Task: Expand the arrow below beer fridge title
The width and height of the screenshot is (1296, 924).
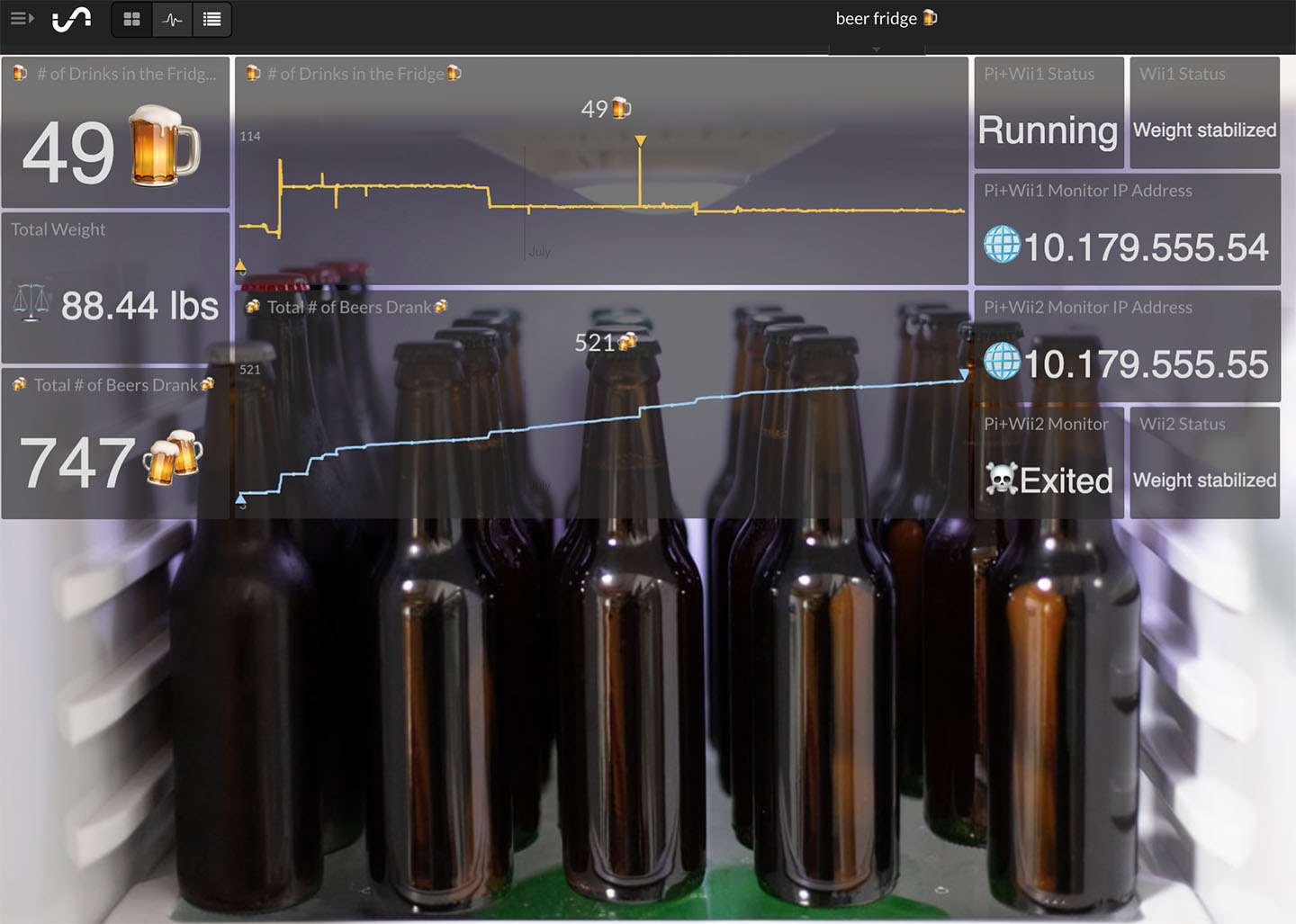Action: pos(876,49)
